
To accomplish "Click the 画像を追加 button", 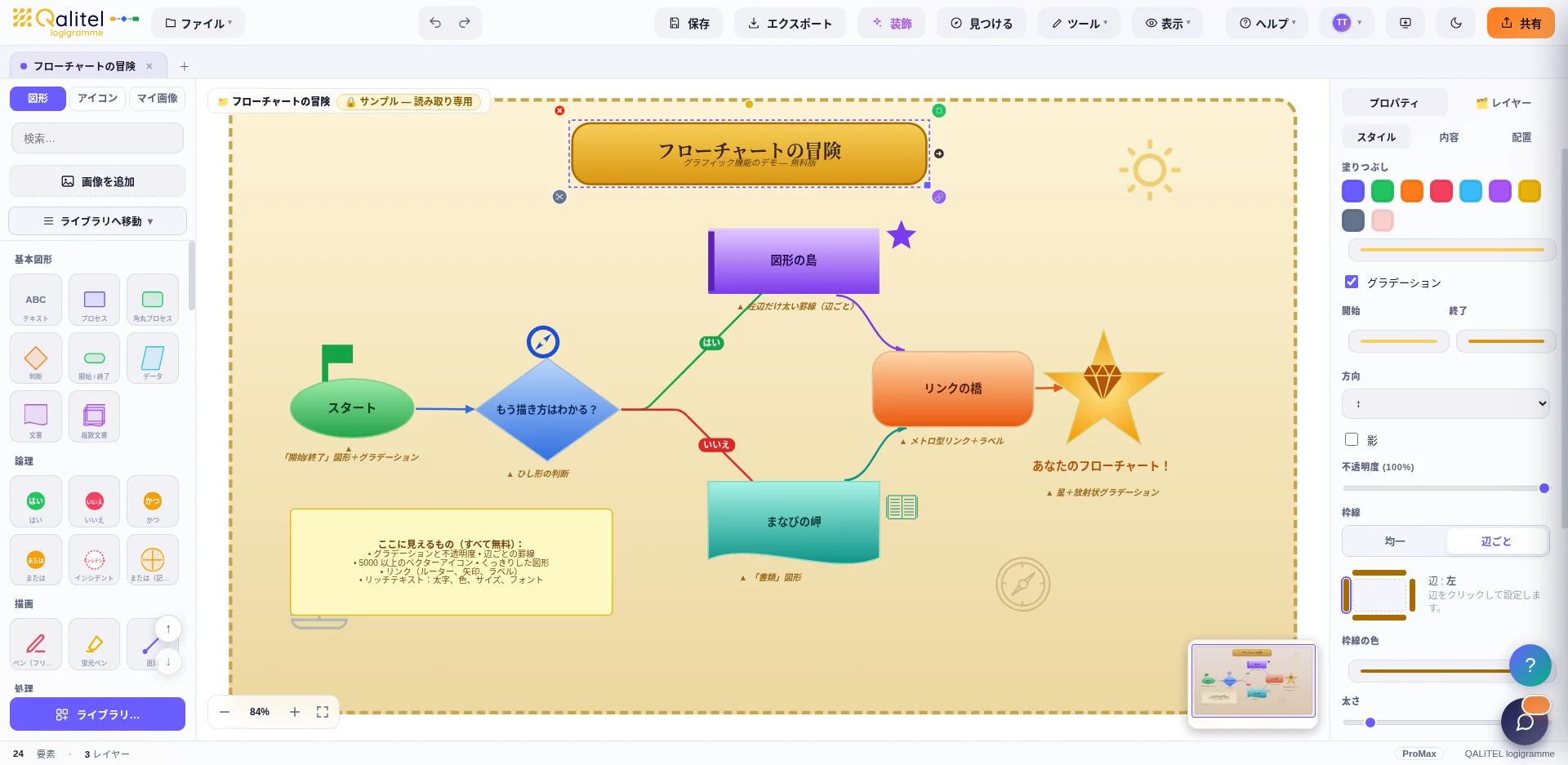I will click(98, 181).
